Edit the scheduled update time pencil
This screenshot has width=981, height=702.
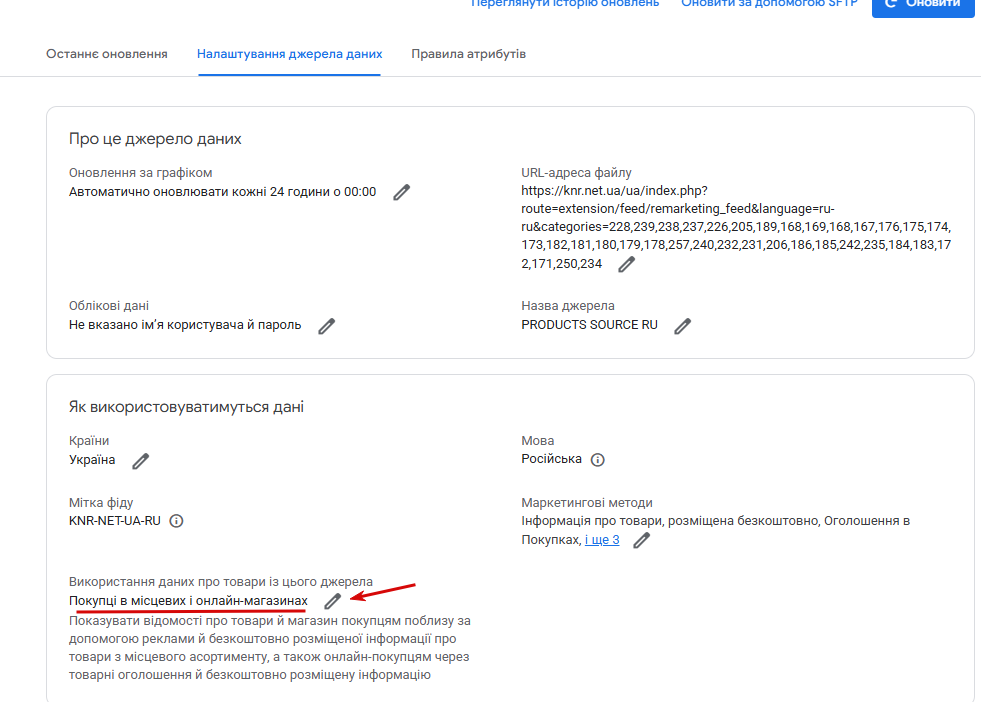[402, 192]
